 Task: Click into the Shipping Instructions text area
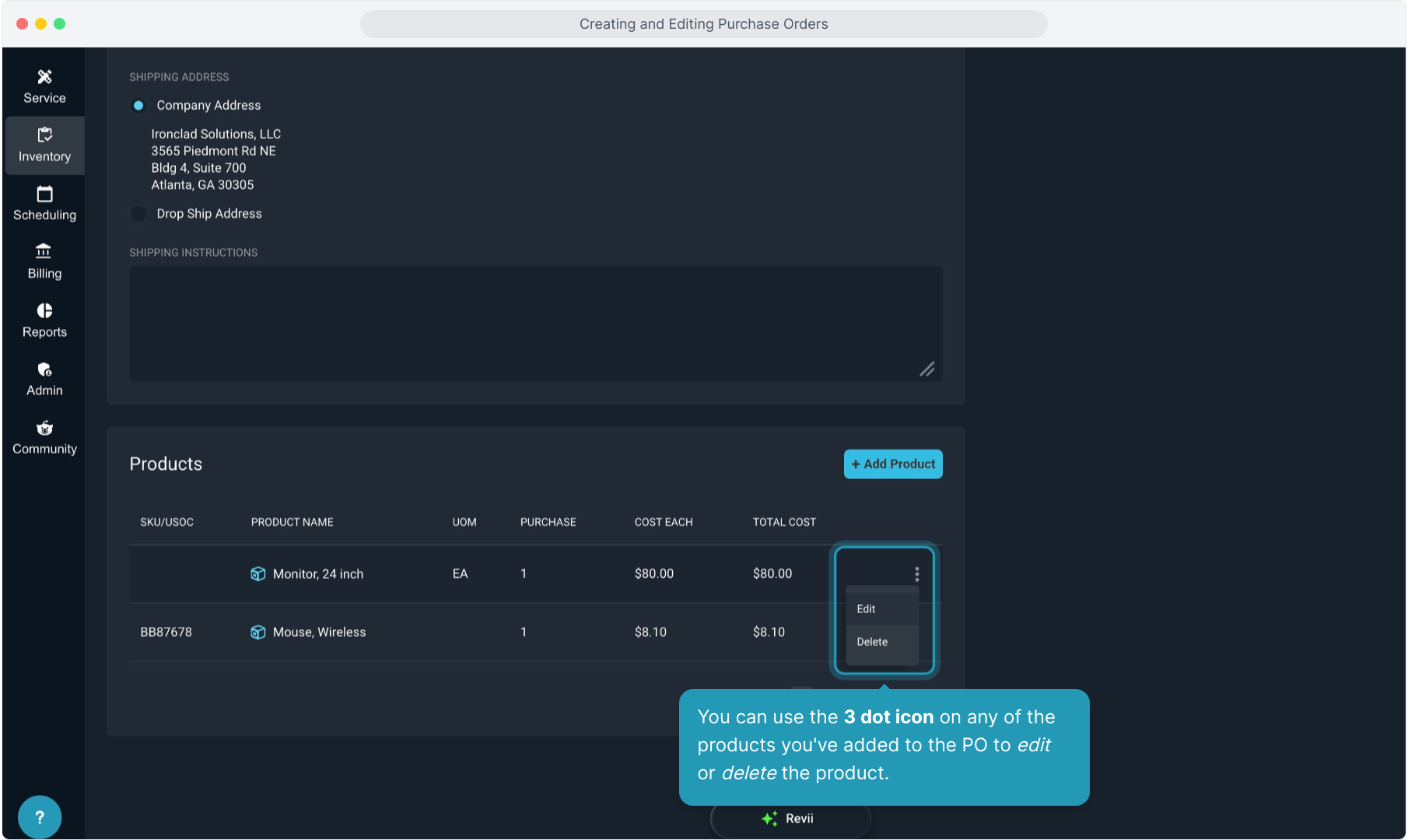pyautogui.click(x=535, y=324)
